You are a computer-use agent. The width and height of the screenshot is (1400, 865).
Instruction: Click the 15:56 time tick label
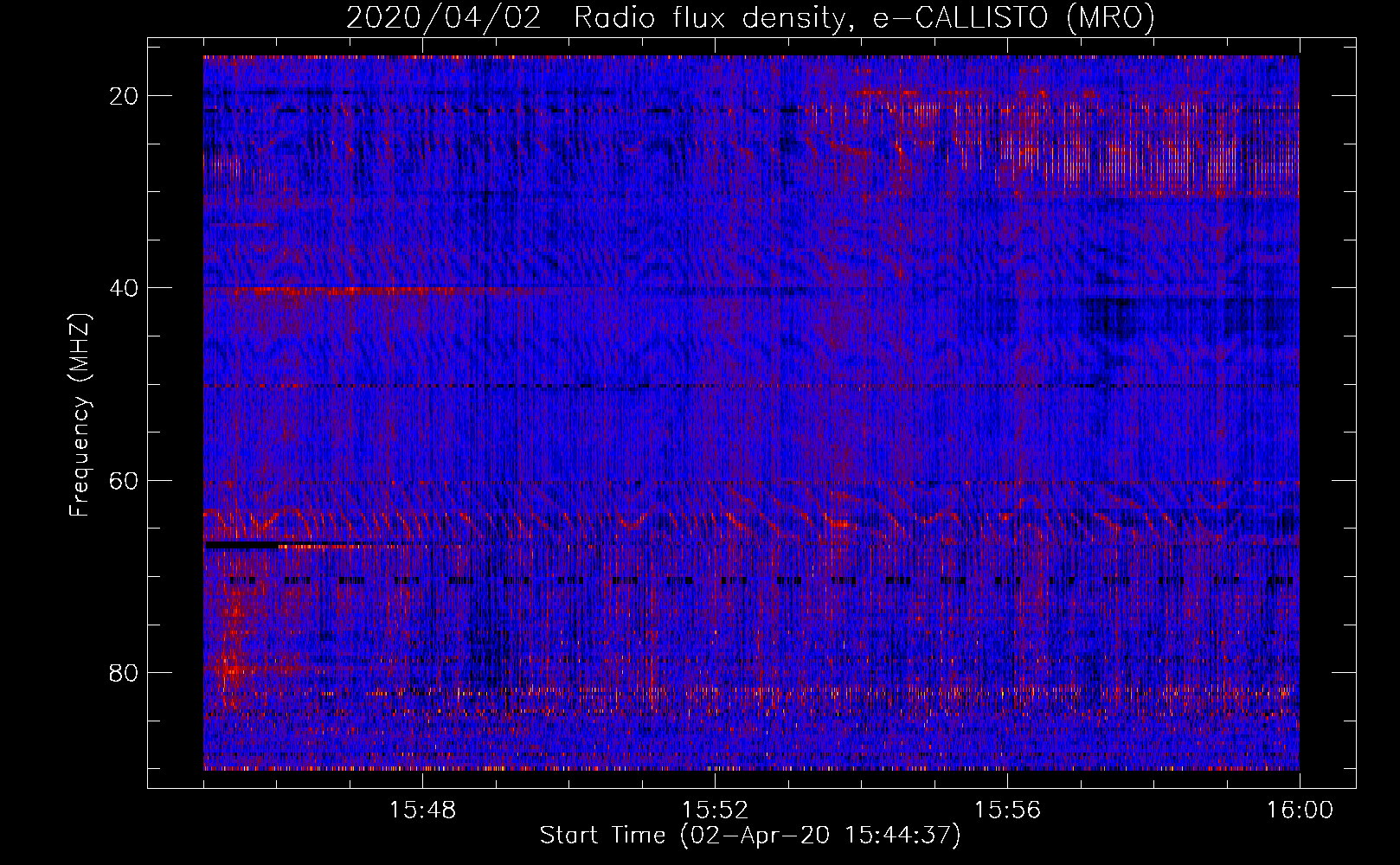click(x=1007, y=811)
